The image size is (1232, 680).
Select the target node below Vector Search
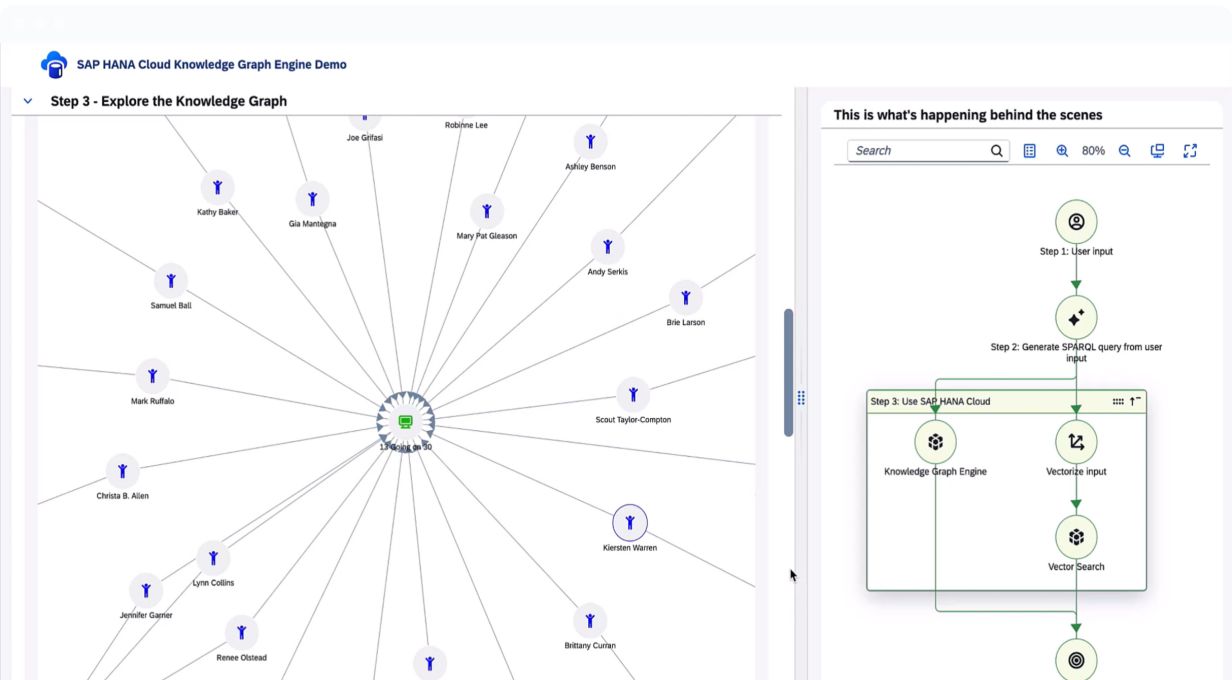(x=1076, y=660)
